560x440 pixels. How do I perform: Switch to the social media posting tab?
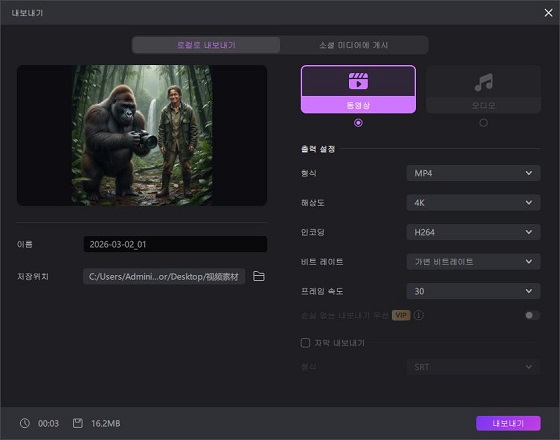354,45
